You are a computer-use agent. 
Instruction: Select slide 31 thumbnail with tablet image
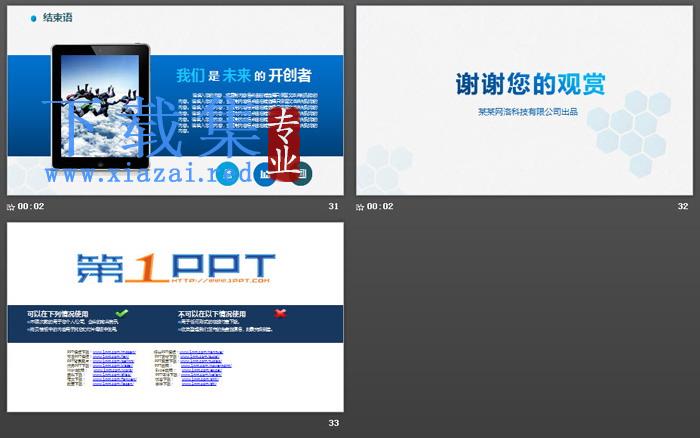tap(175, 100)
